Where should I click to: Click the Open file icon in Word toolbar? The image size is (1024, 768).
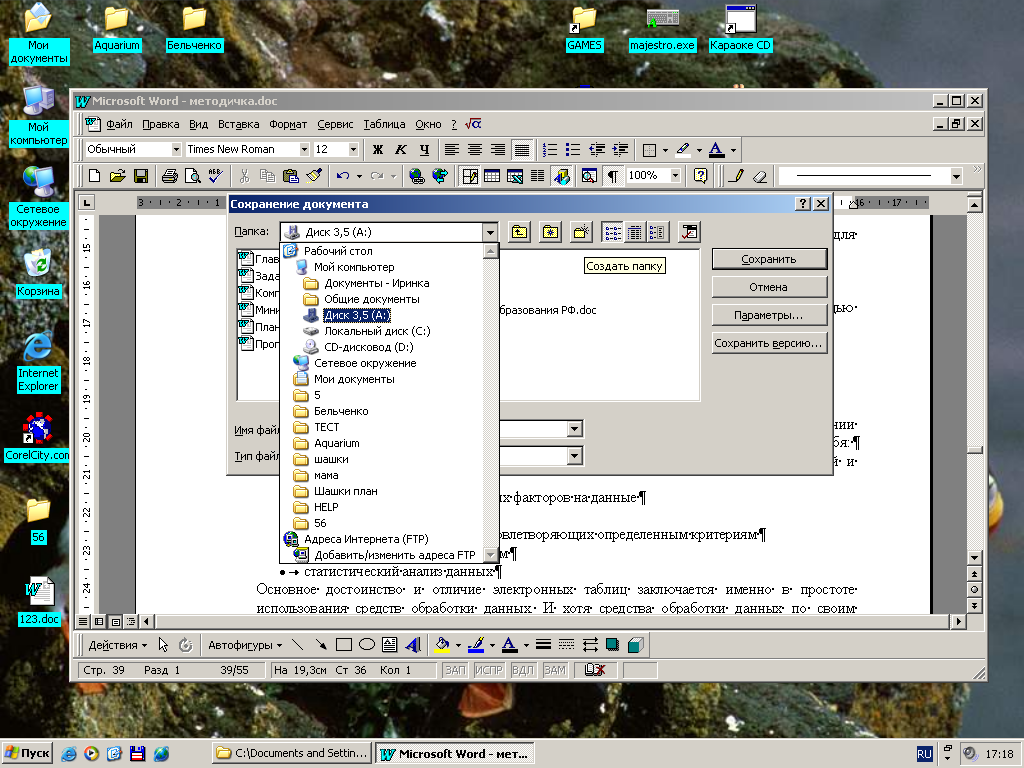[118, 176]
